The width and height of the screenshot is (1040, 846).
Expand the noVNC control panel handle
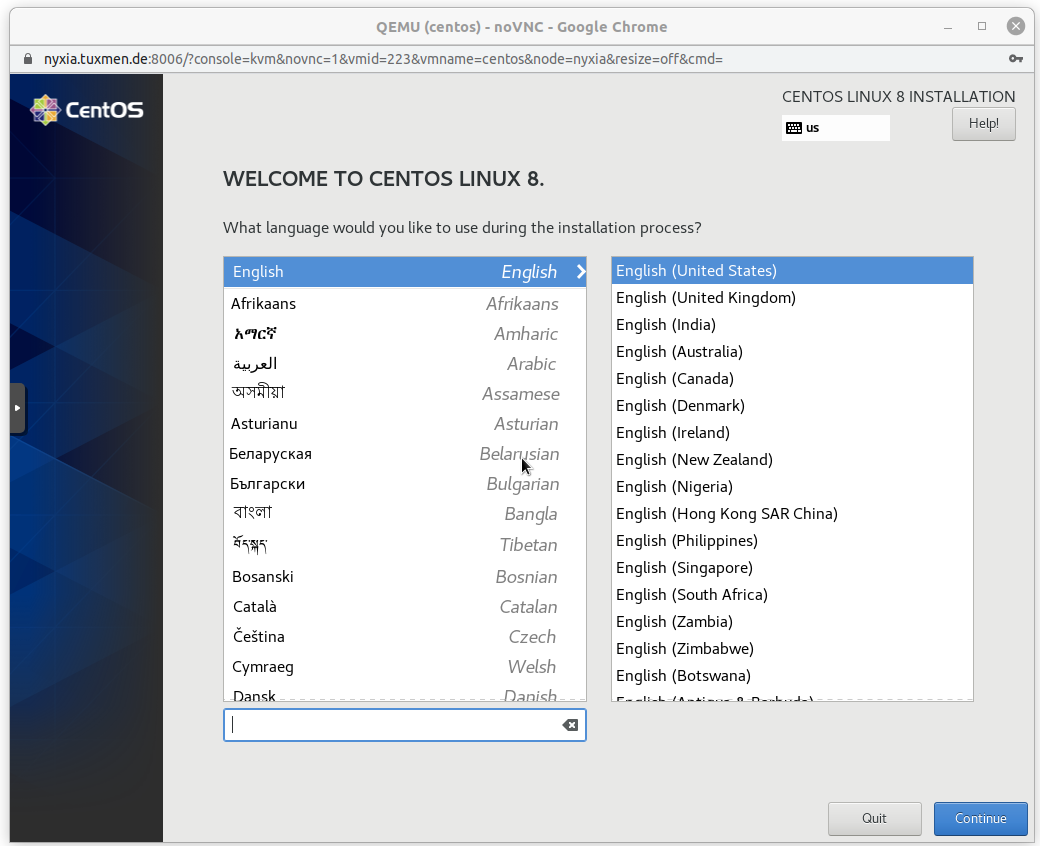point(17,408)
